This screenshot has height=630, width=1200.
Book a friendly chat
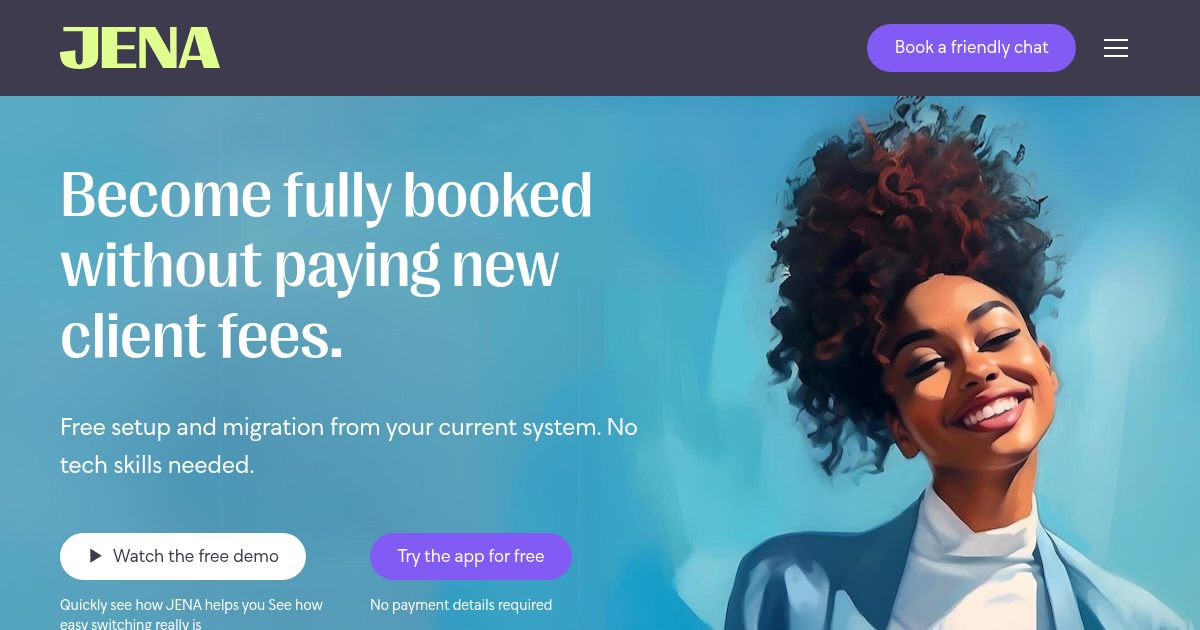(x=971, y=48)
